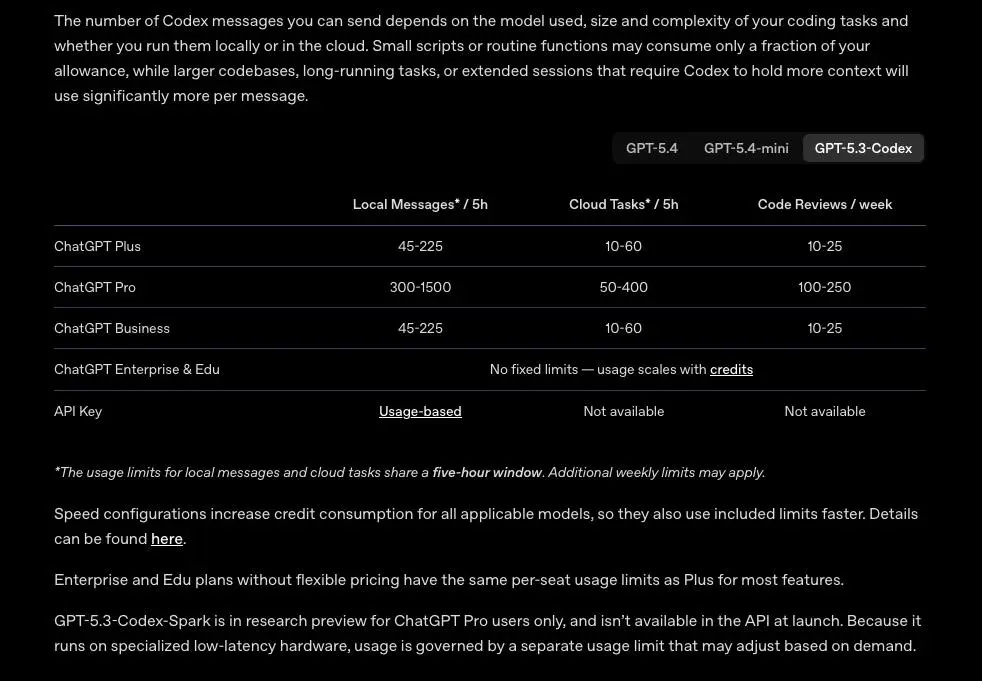Select the ChatGPT Enterprise & Edu row
The height and width of the screenshot is (681, 982).
point(137,369)
